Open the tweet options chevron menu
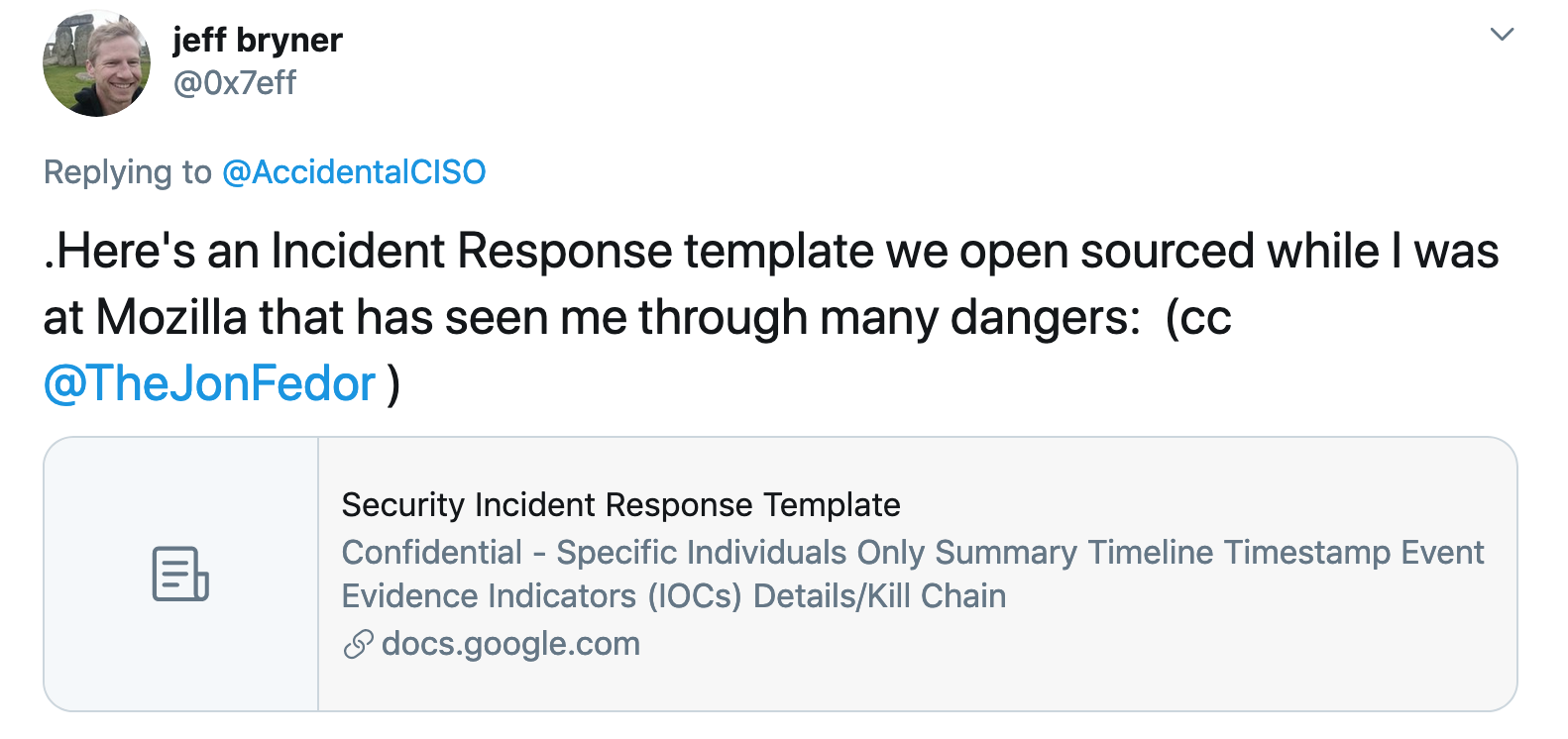The width and height of the screenshot is (1568, 739). 1502,35
